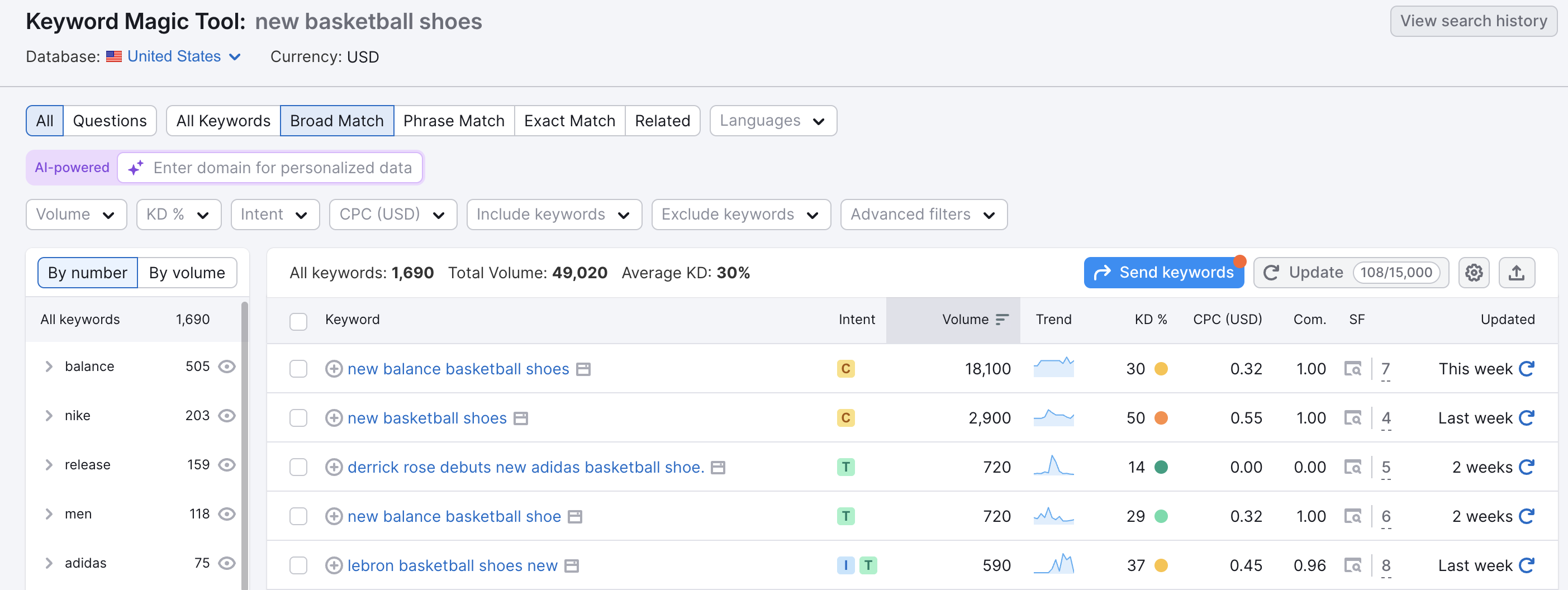Click the United States flag icon
1568x590 pixels.
[113, 56]
